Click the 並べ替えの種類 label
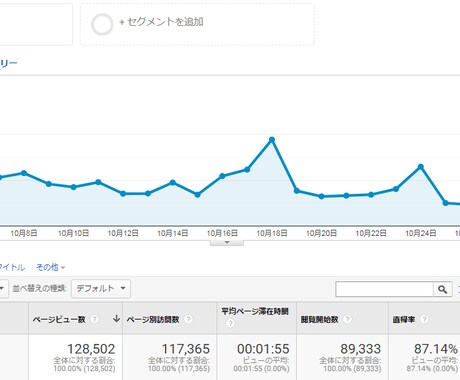The height and width of the screenshot is (380, 460). click(x=39, y=288)
